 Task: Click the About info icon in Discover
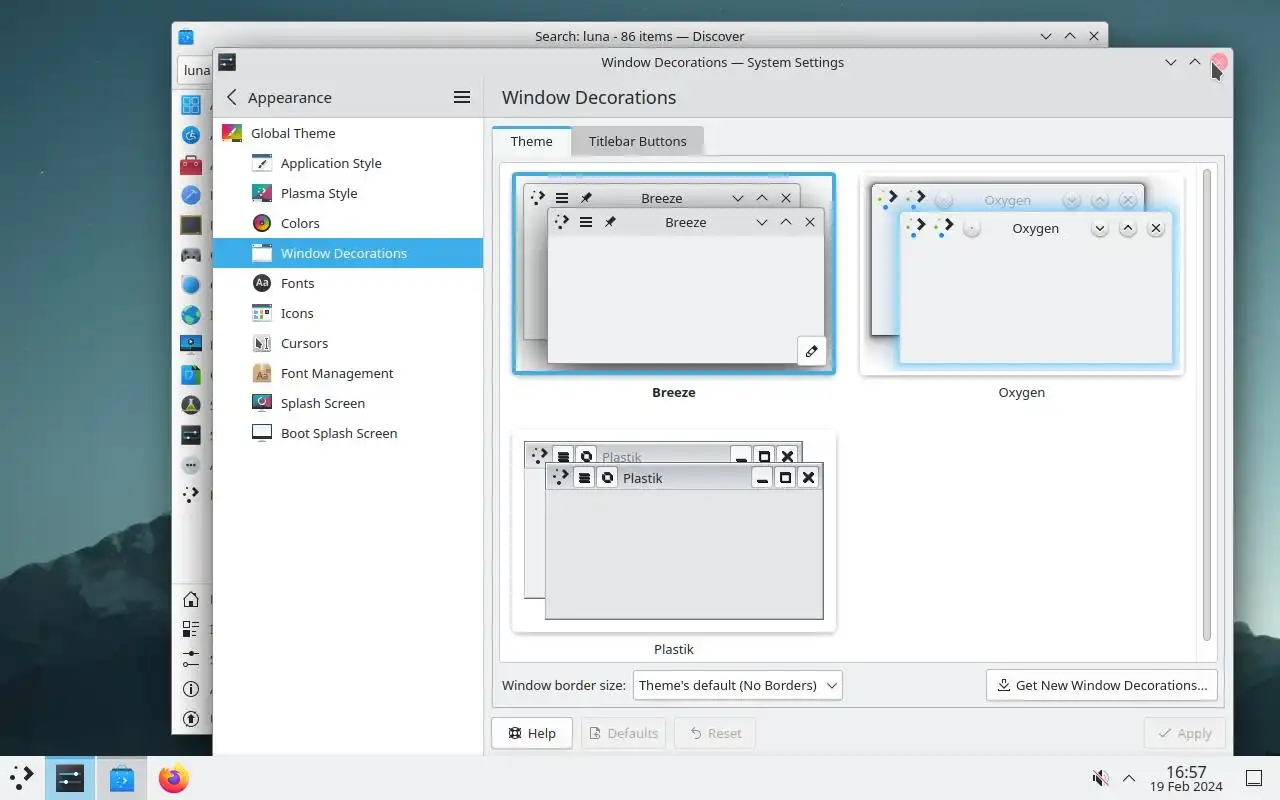click(x=191, y=690)
